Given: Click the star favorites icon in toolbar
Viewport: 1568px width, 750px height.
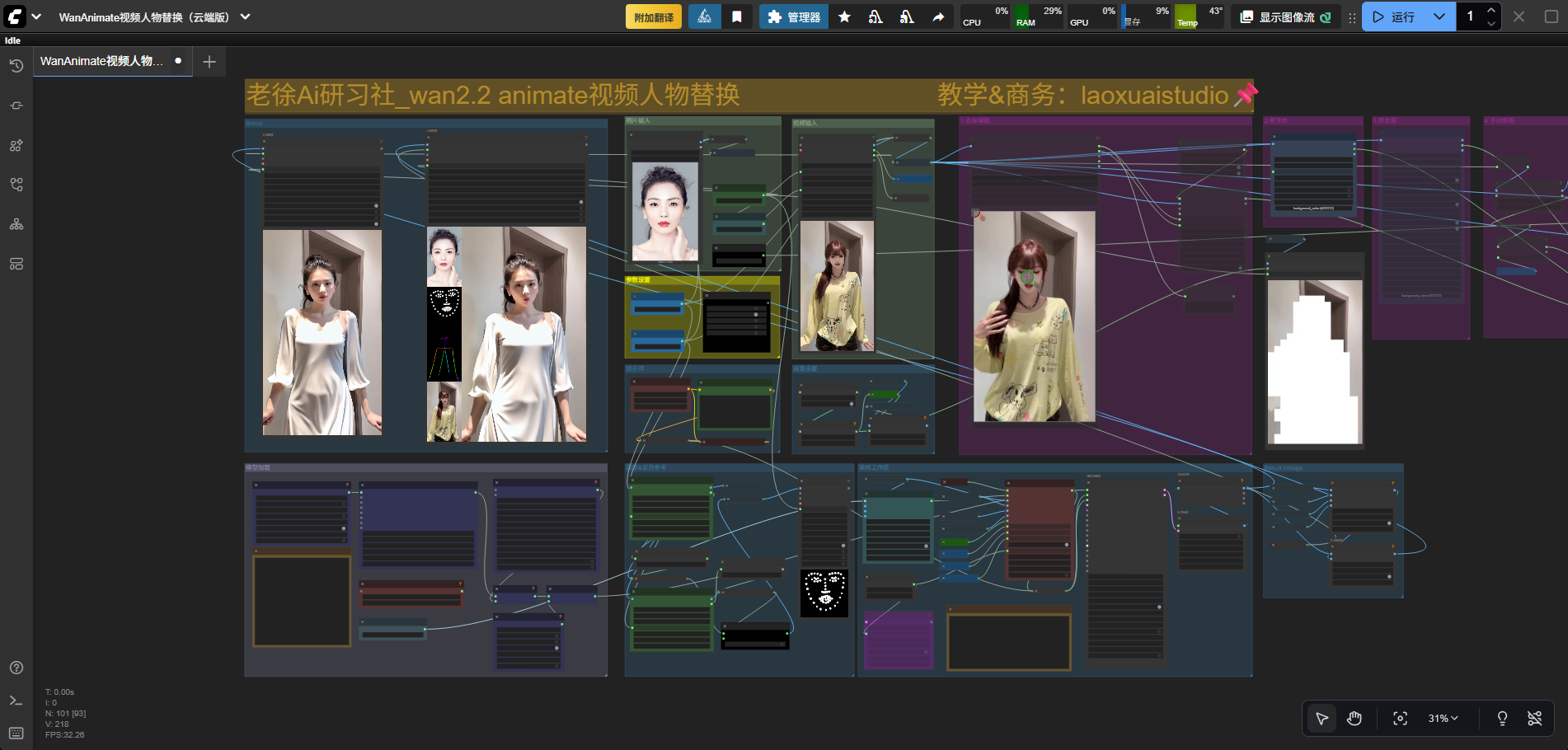Looking at the screenshot, I should click(x=844, y=16).
